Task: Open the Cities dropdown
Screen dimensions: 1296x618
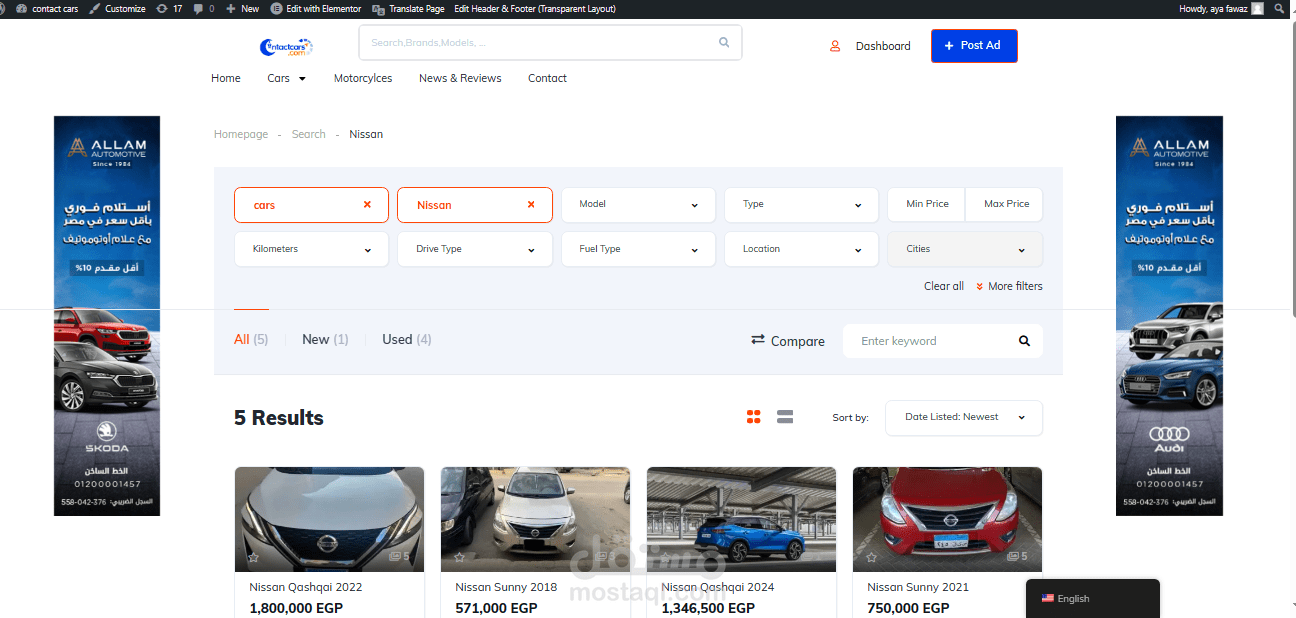Action: pos(965,249)
